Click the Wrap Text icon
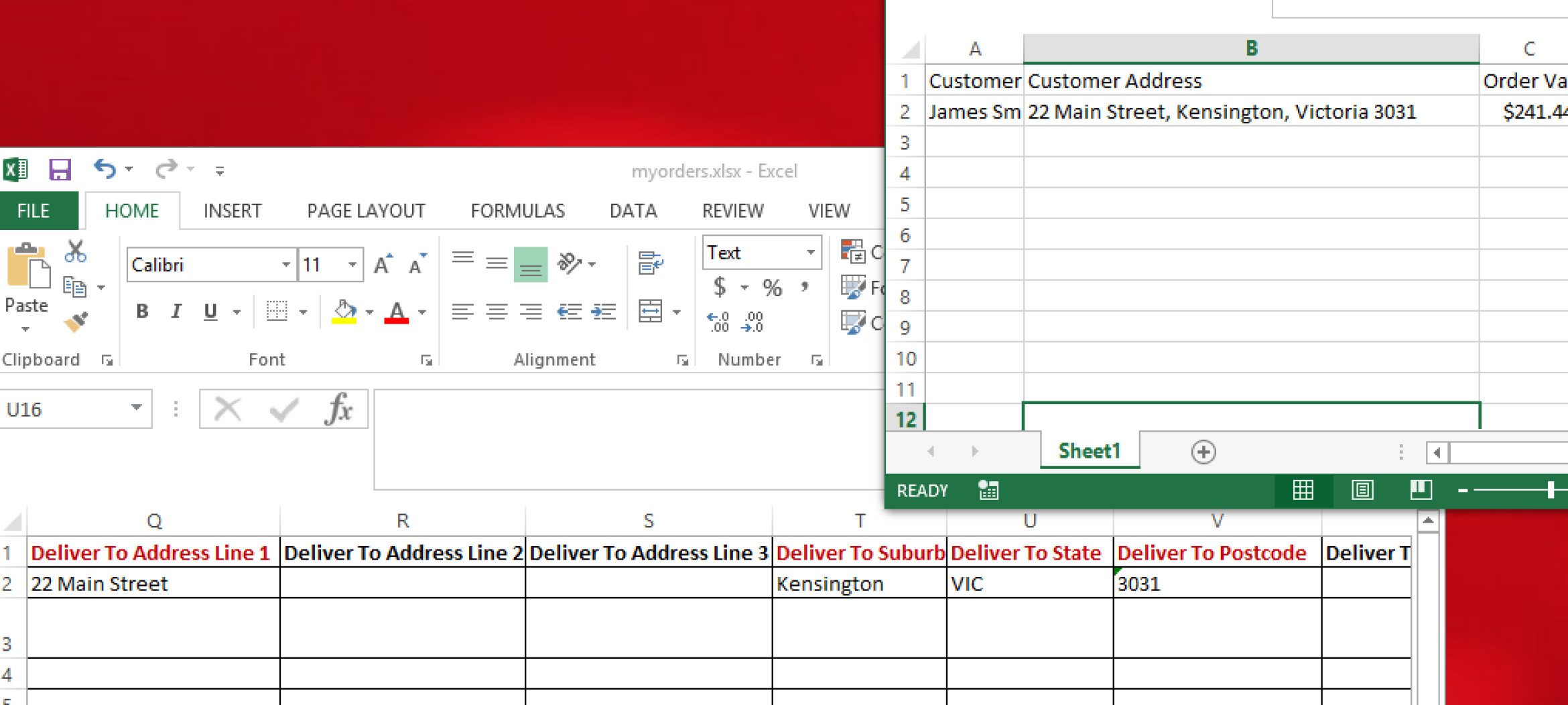Screen dimensions: 1568x705 (650, 263)
